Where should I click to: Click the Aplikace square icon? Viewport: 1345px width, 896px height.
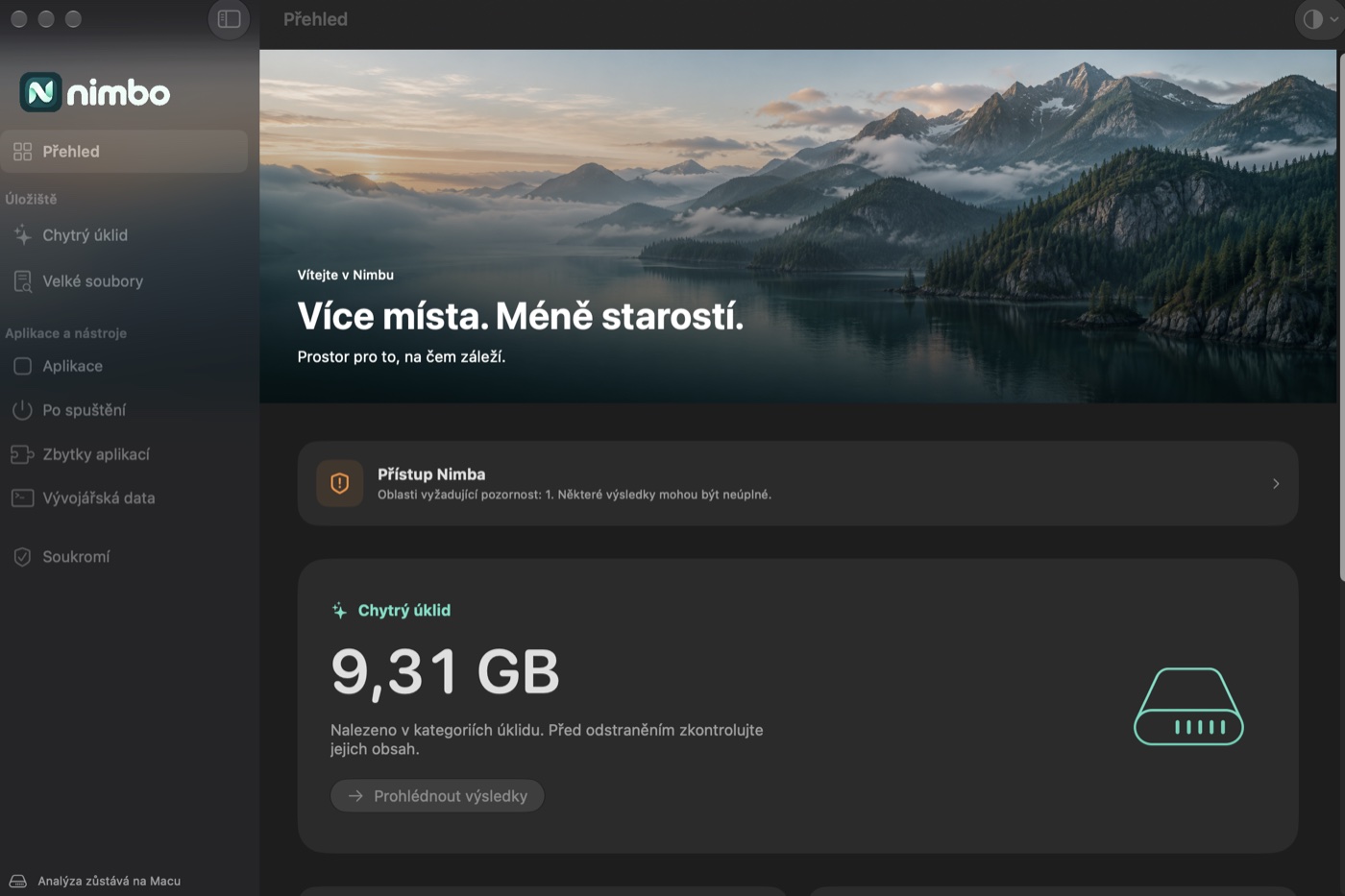point(22,366)
